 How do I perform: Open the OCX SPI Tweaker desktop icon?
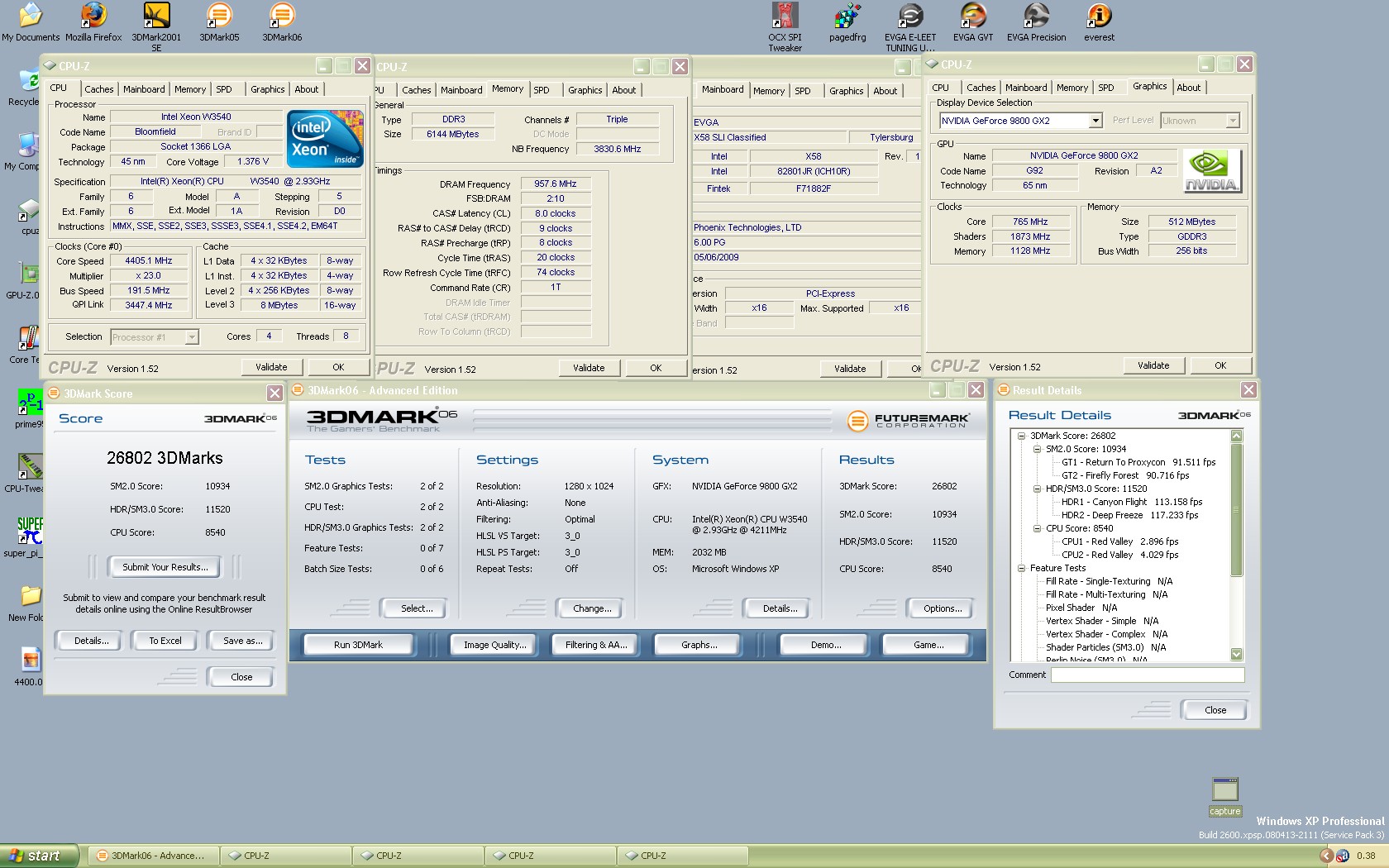tap(785, 26)
